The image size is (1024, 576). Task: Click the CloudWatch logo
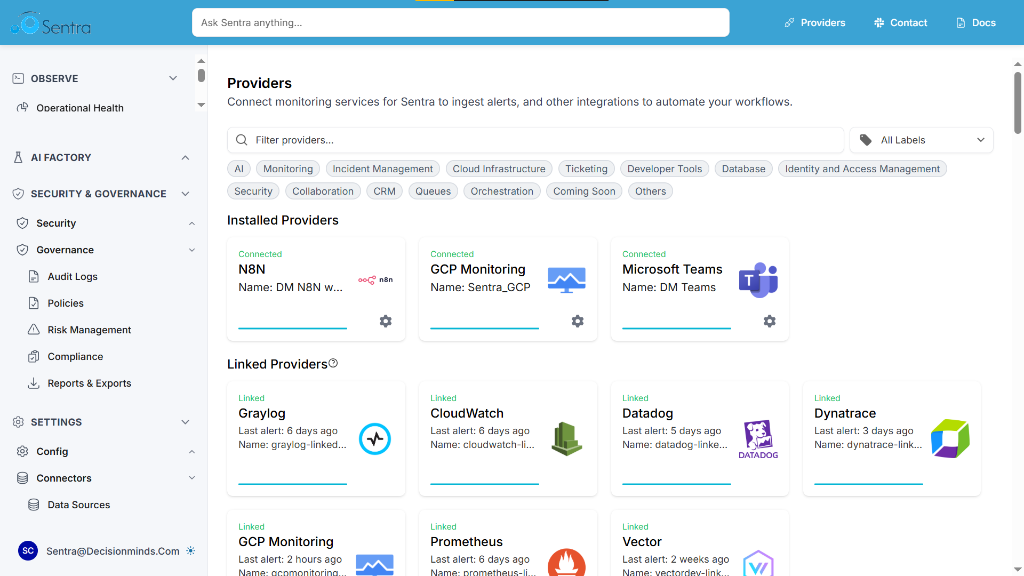[x=566, y=439]
